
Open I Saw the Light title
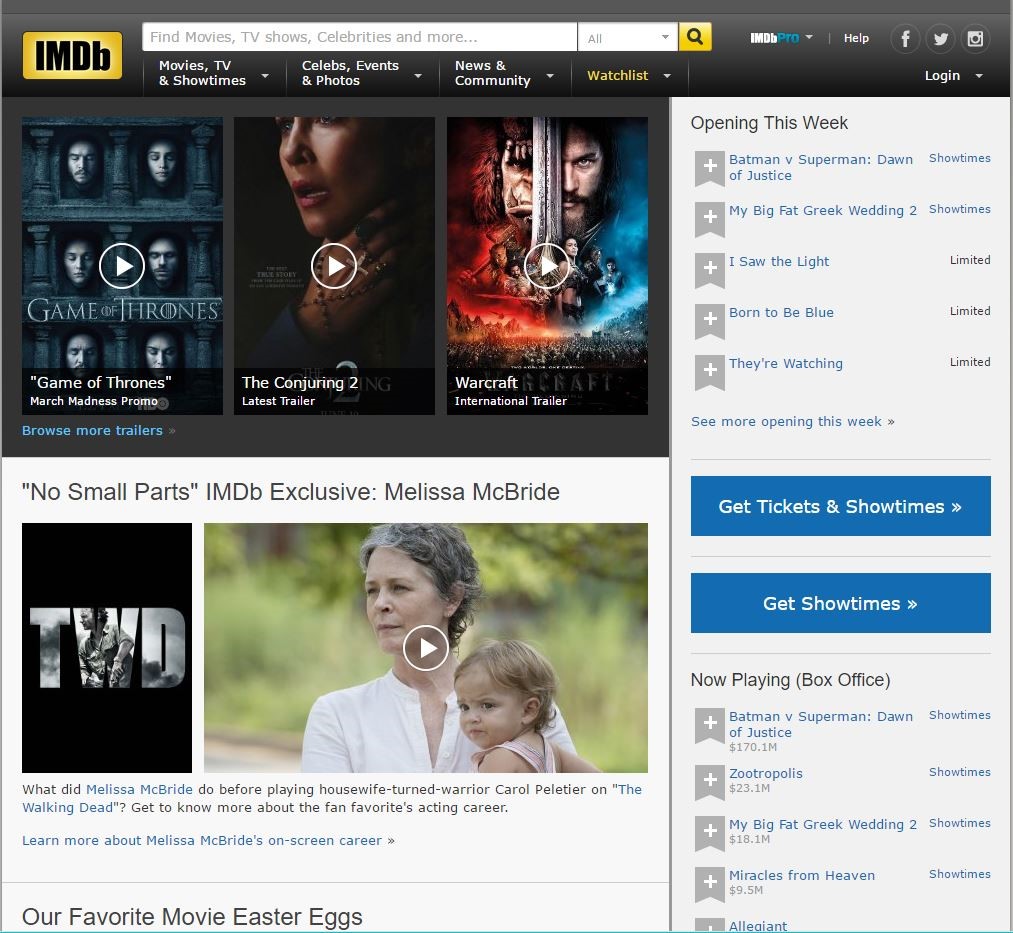point(778,261)
